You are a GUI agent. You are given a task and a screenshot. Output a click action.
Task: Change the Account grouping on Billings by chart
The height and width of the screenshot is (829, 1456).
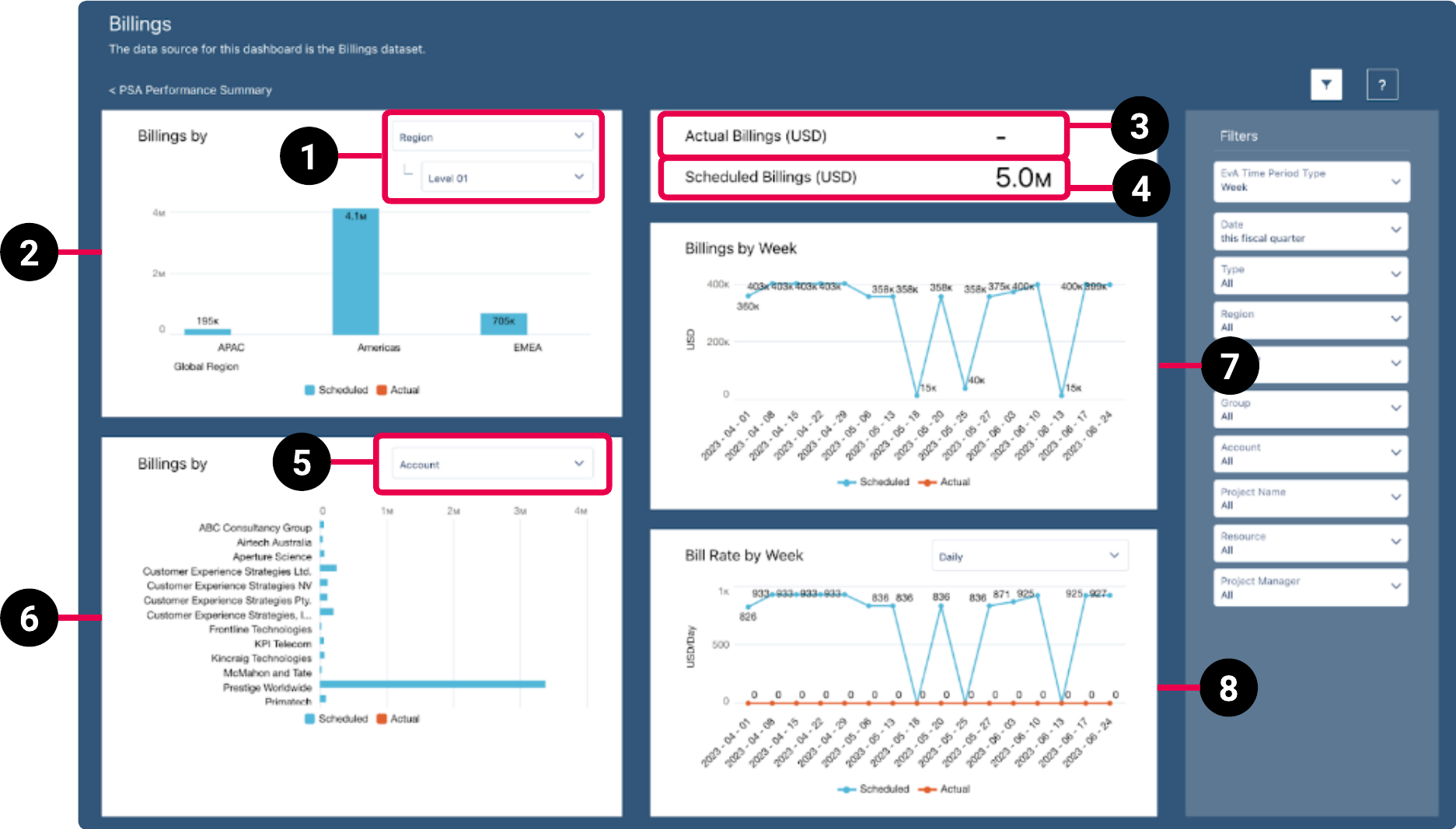(x=492, y=464)
